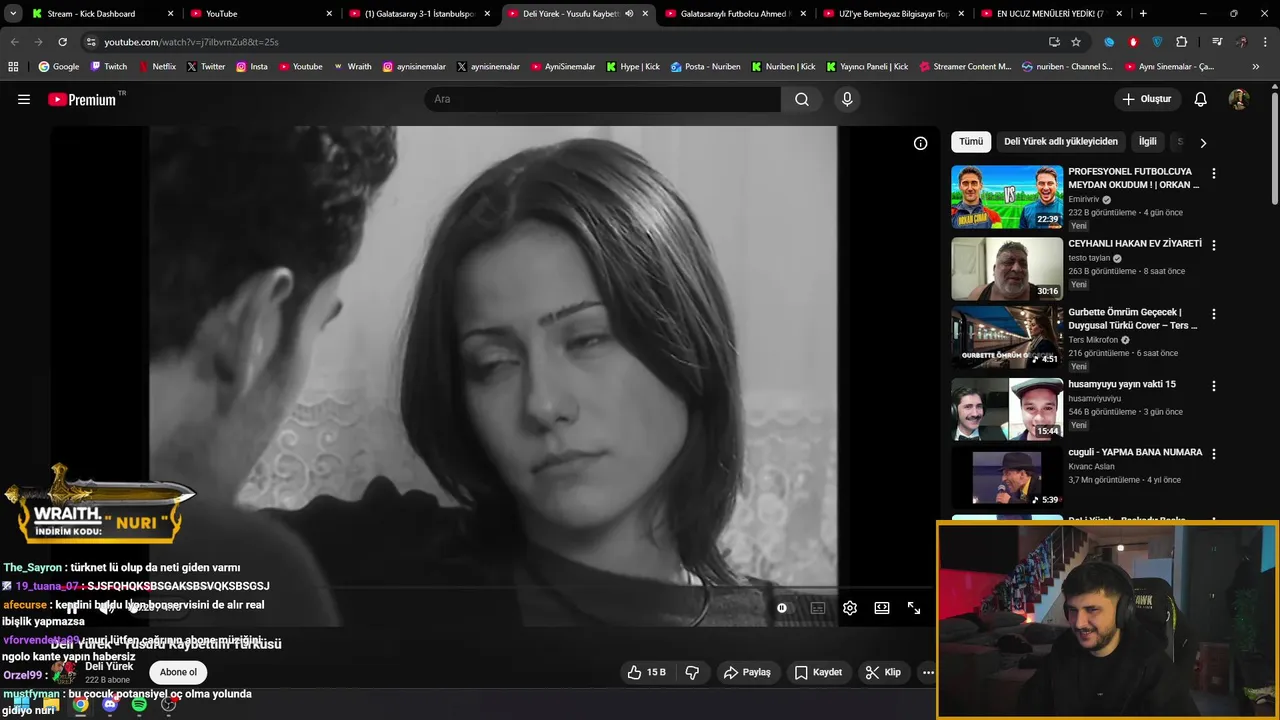Toggle the autoplay switch in the player
Screen dimensions: 1280x720
point(782,608)
